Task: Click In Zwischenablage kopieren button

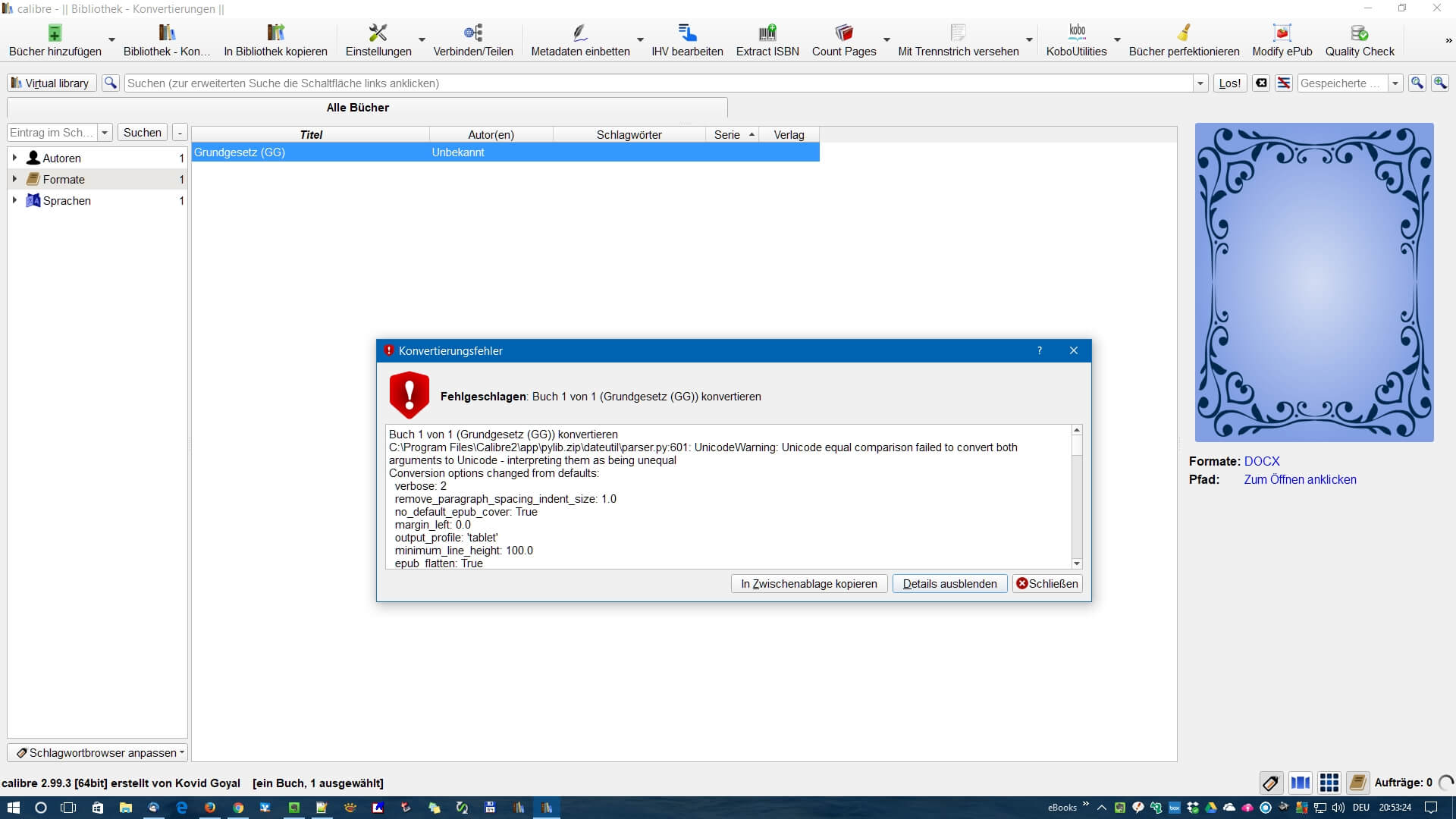Action: pyautogui.click(x=808, y=583)
